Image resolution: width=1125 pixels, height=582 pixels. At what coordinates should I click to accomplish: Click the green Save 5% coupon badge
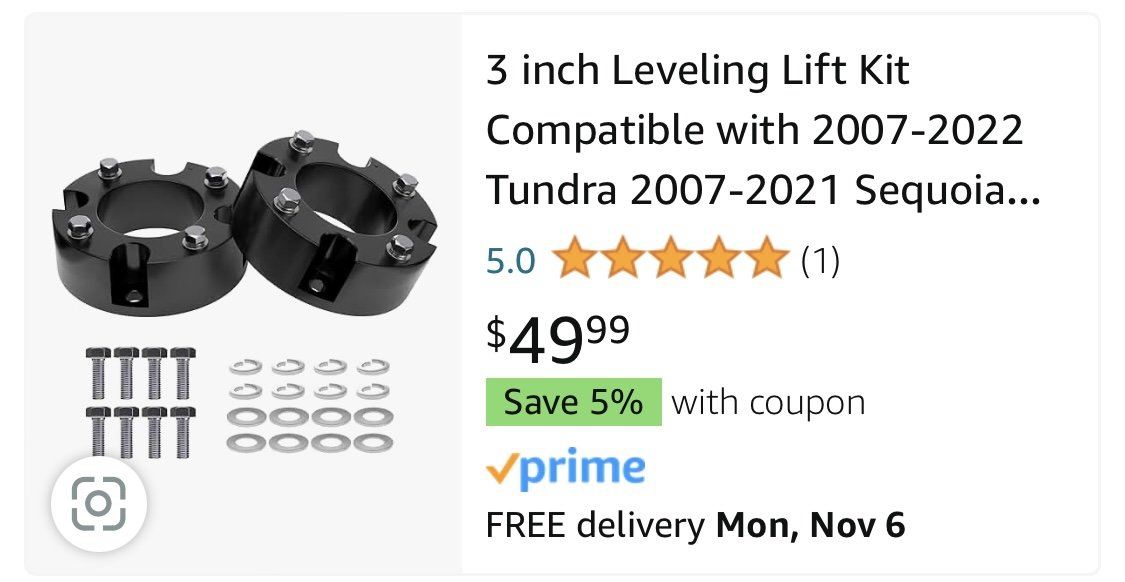point(573,402)
